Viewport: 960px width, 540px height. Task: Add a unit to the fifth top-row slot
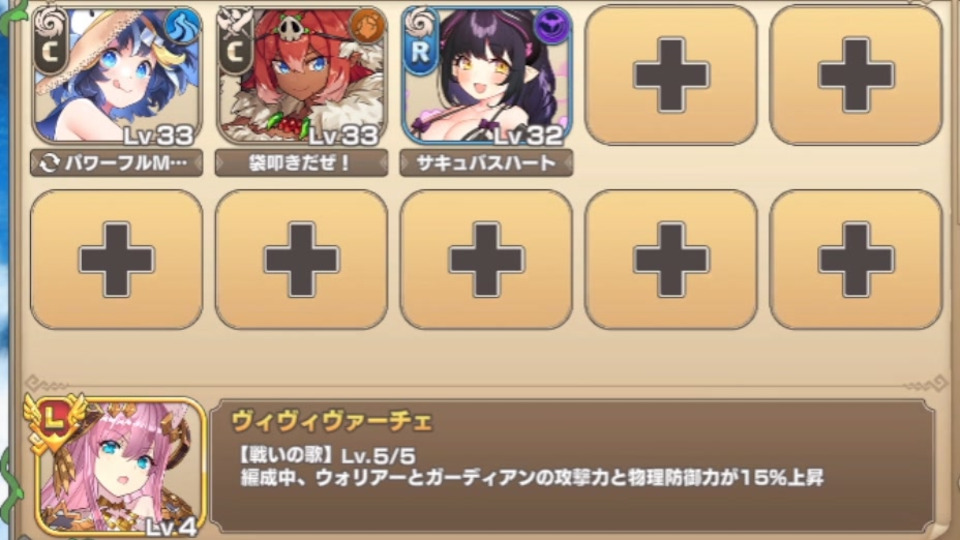pos(855,75)
